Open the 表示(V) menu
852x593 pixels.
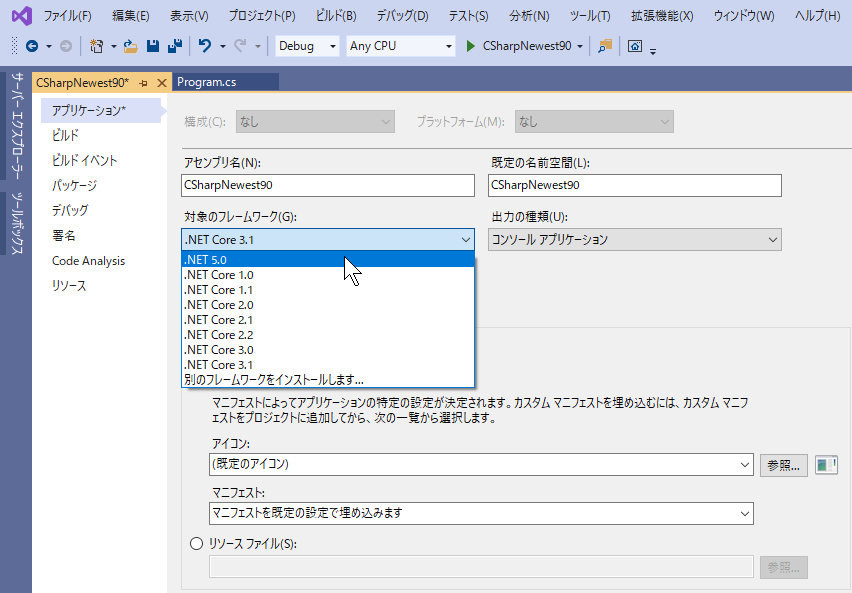tap(189, 16)
